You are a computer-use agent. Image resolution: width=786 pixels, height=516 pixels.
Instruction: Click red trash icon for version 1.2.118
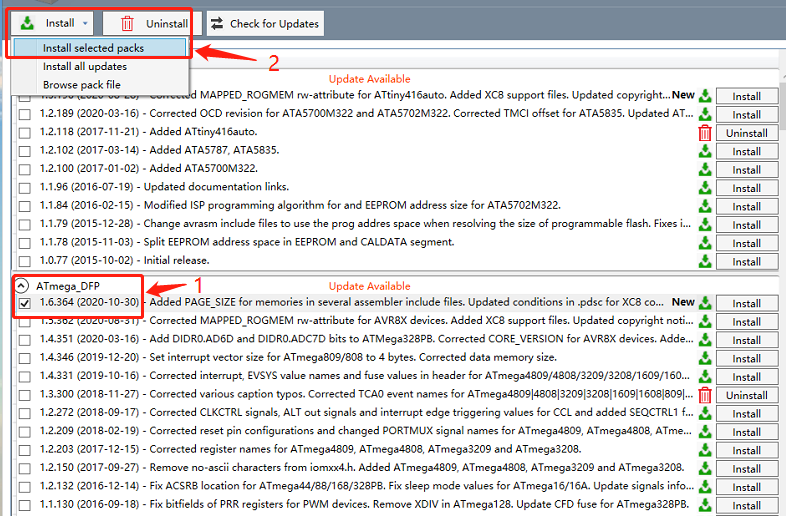pos(705,132)
